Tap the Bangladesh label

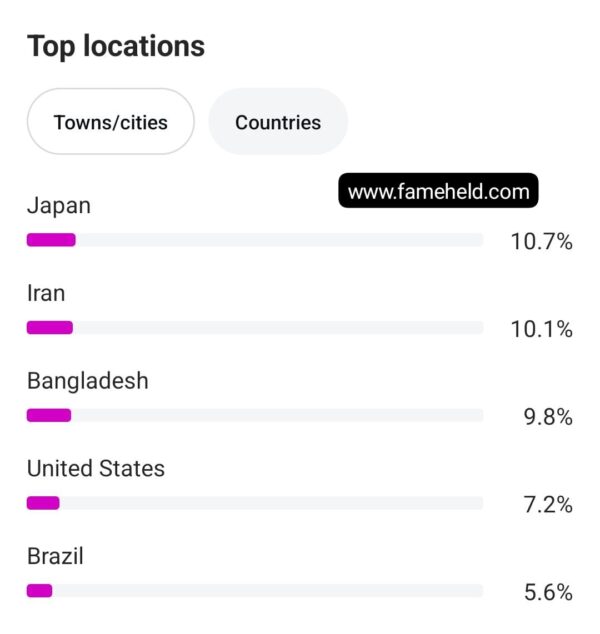[88, 381]
